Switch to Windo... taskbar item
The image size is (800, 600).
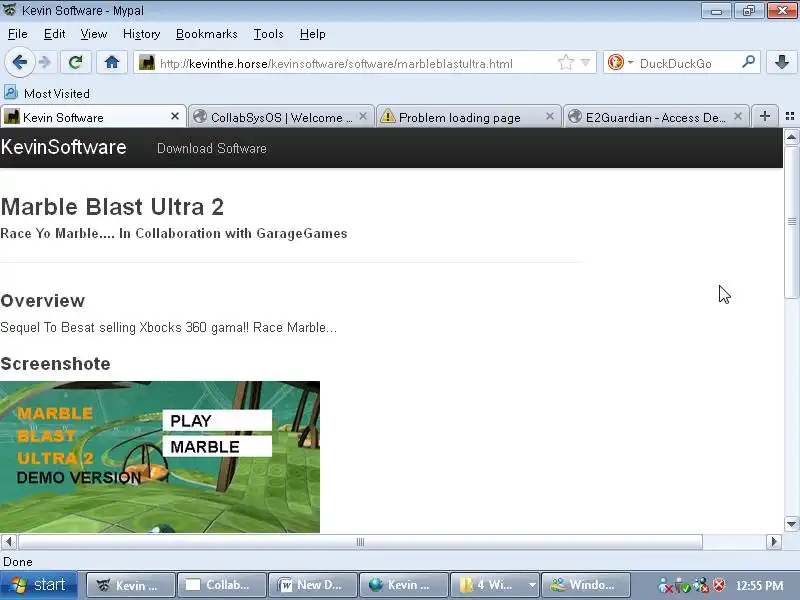[x=586, y=585]
